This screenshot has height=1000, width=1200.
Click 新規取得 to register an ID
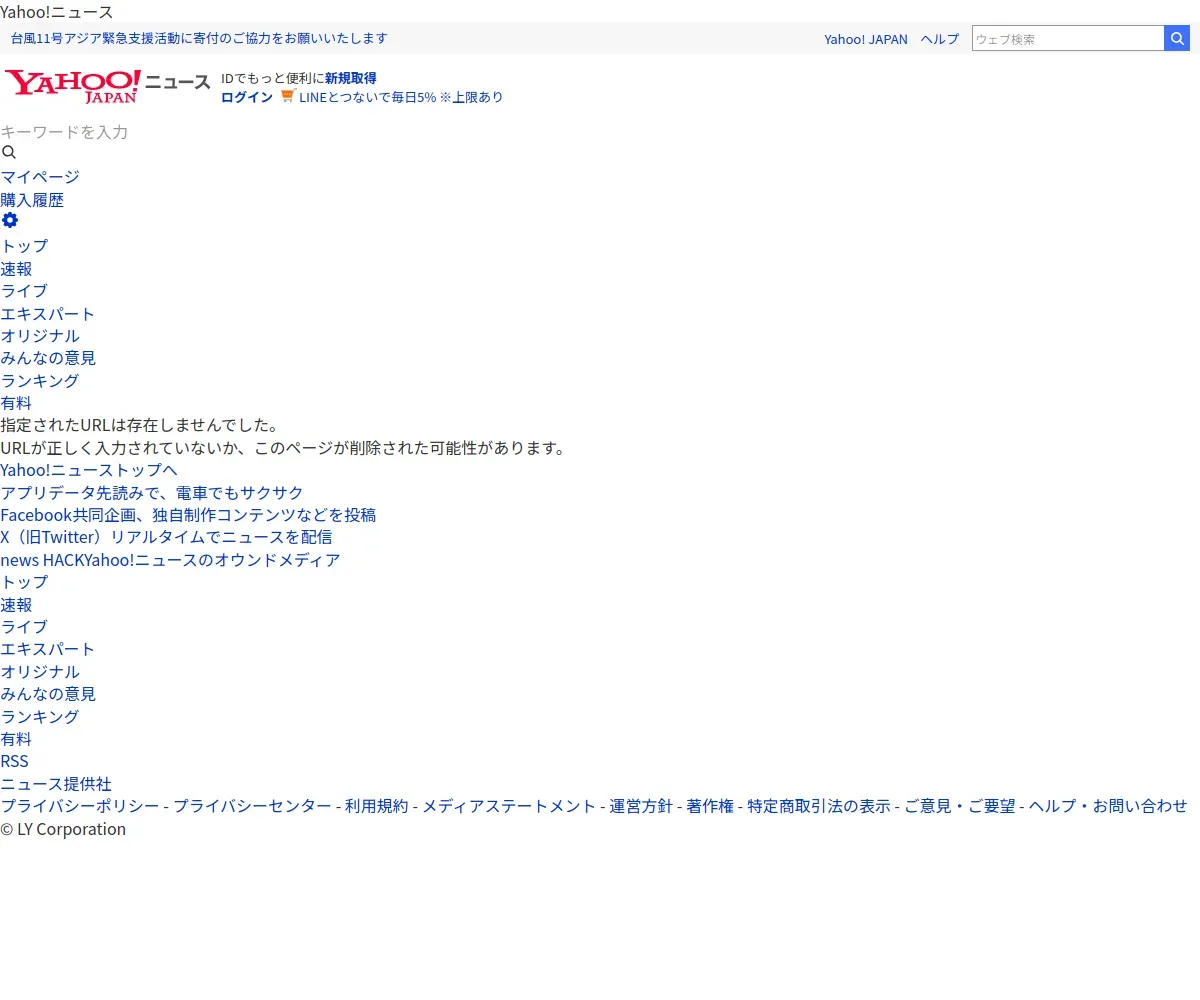point(351,78)
